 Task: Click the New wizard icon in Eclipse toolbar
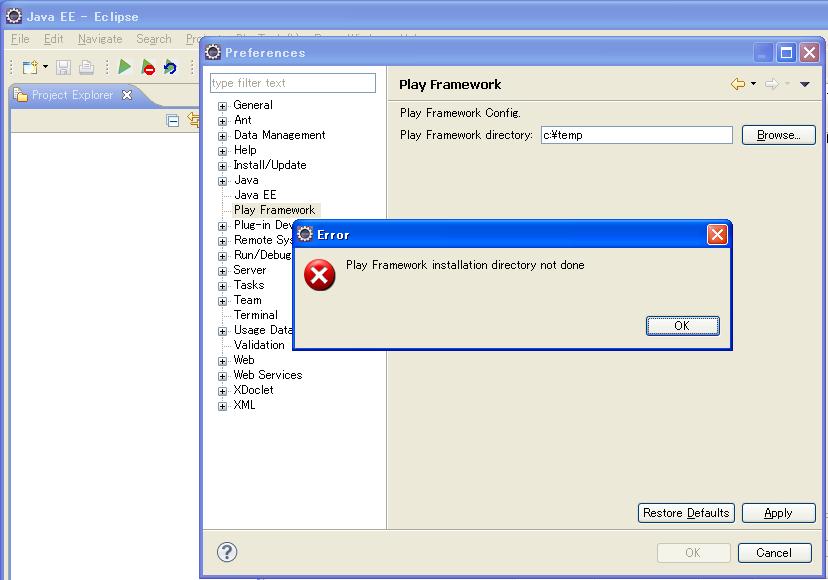[x=30, y=67]
